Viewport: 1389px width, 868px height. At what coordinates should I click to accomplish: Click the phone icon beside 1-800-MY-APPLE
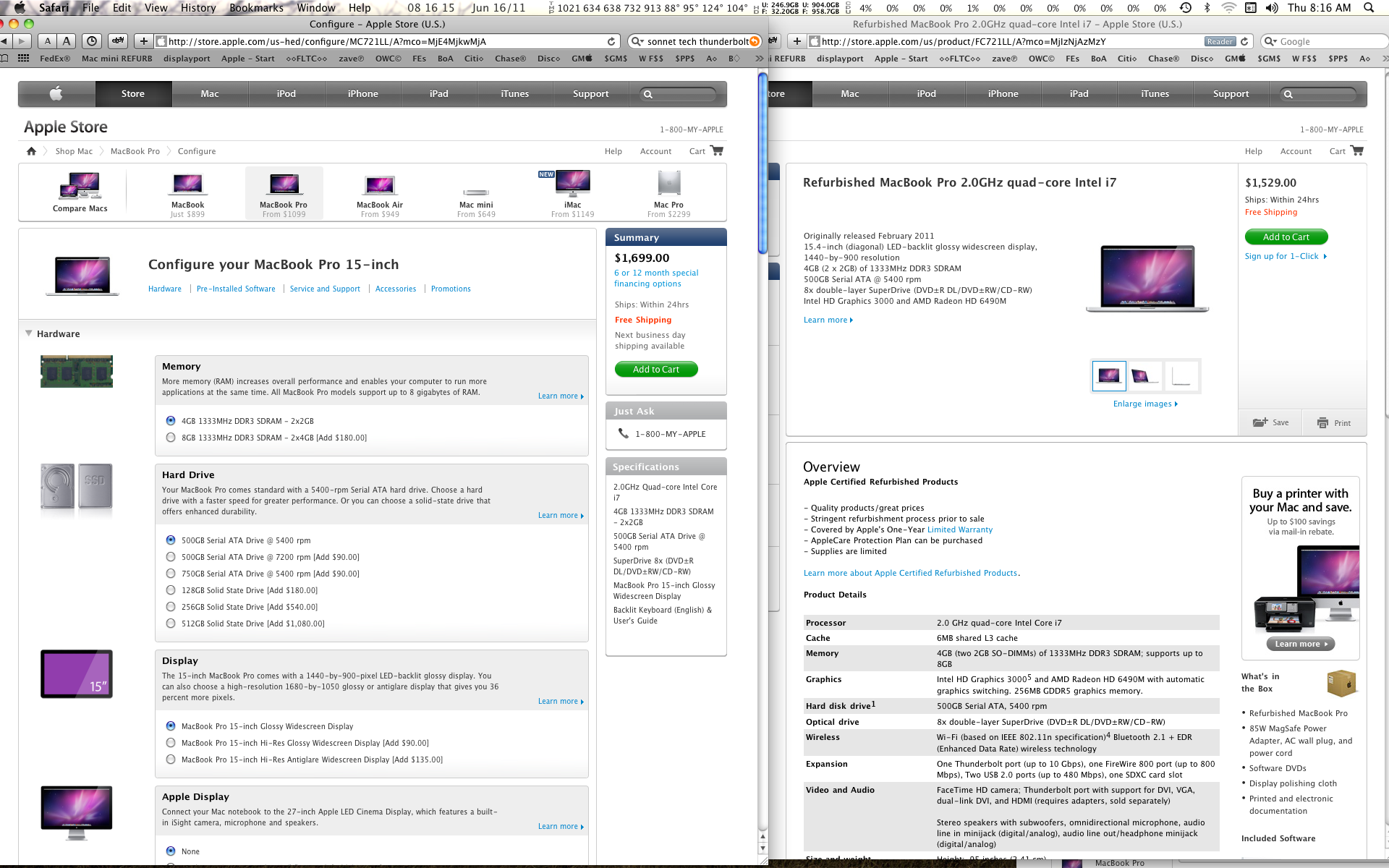[x=623, y=433]
